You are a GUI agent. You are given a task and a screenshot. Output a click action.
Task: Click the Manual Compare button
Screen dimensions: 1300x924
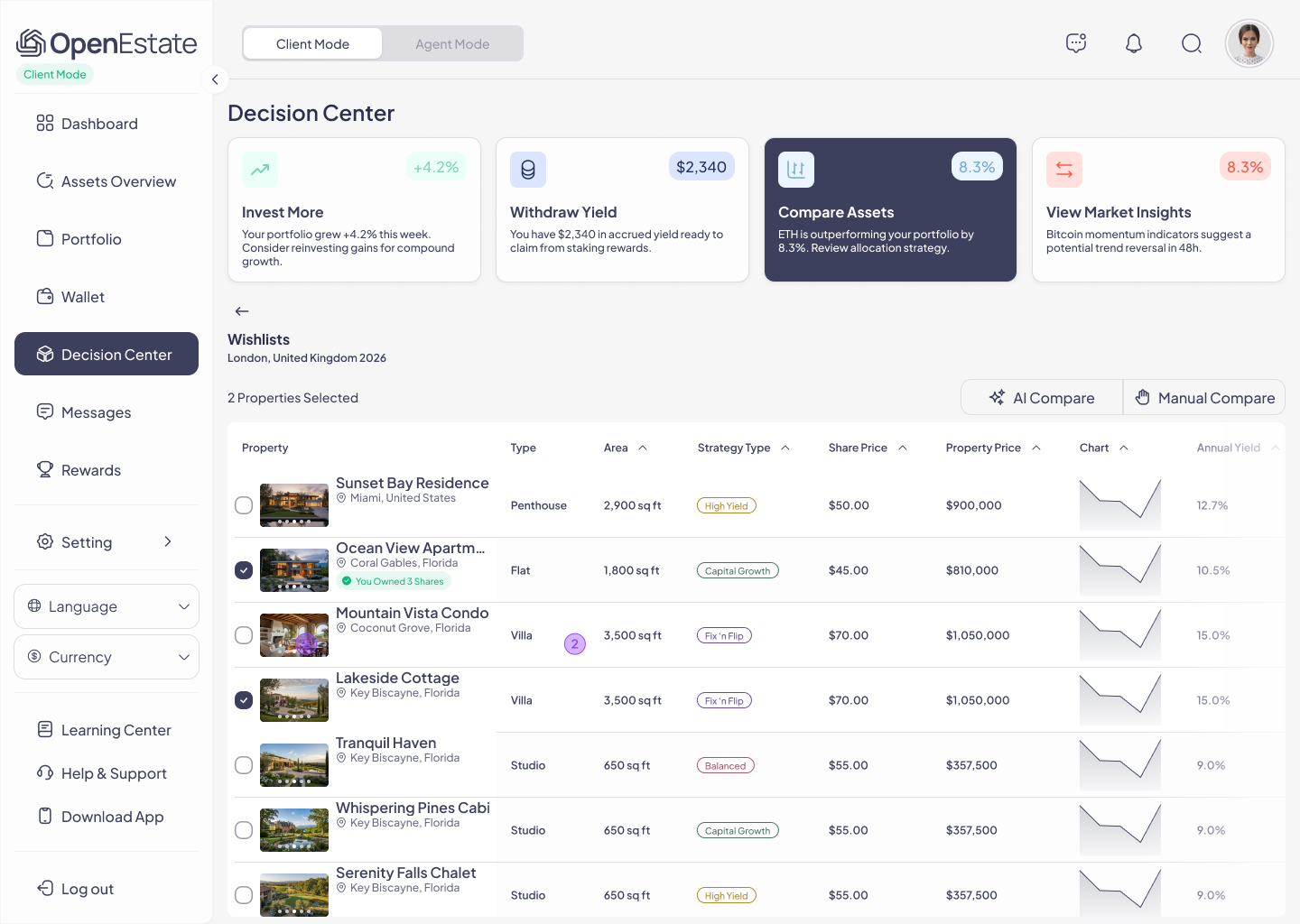pos(1204,397)
